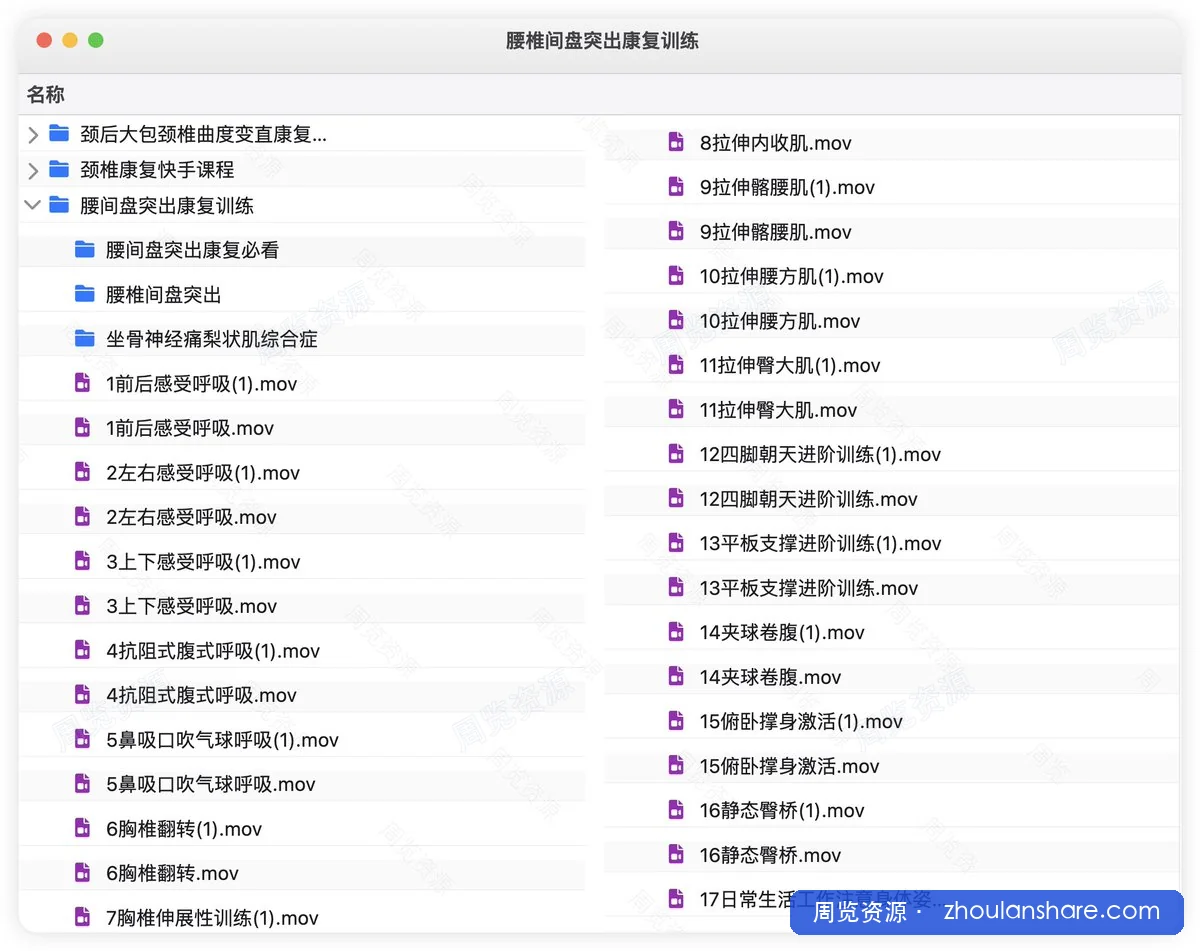Select file name 6胸椎翻转.mov

[x=173, y=873]
